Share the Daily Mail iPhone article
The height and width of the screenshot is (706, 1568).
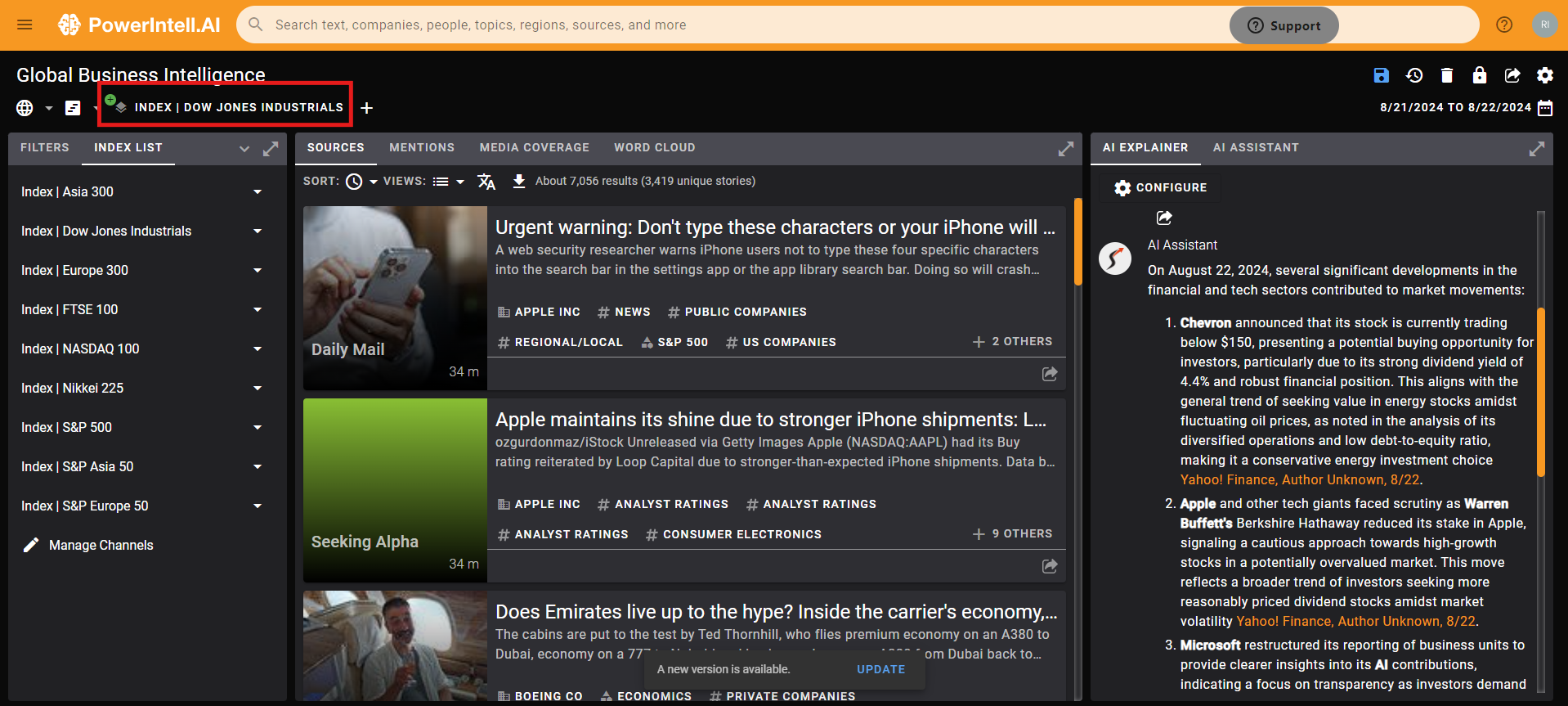(1050, 374)
